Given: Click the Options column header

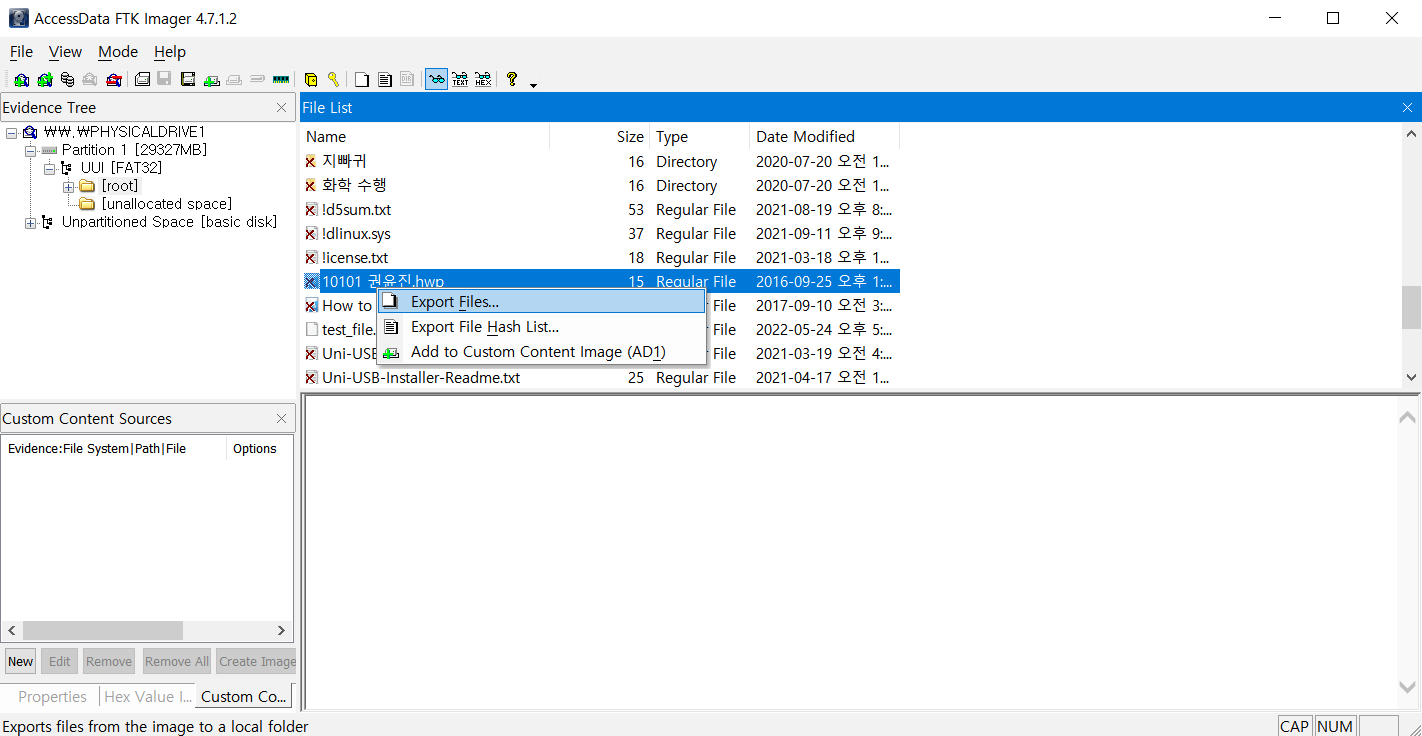Looking at the screenshot, I should tap(258, 449).
